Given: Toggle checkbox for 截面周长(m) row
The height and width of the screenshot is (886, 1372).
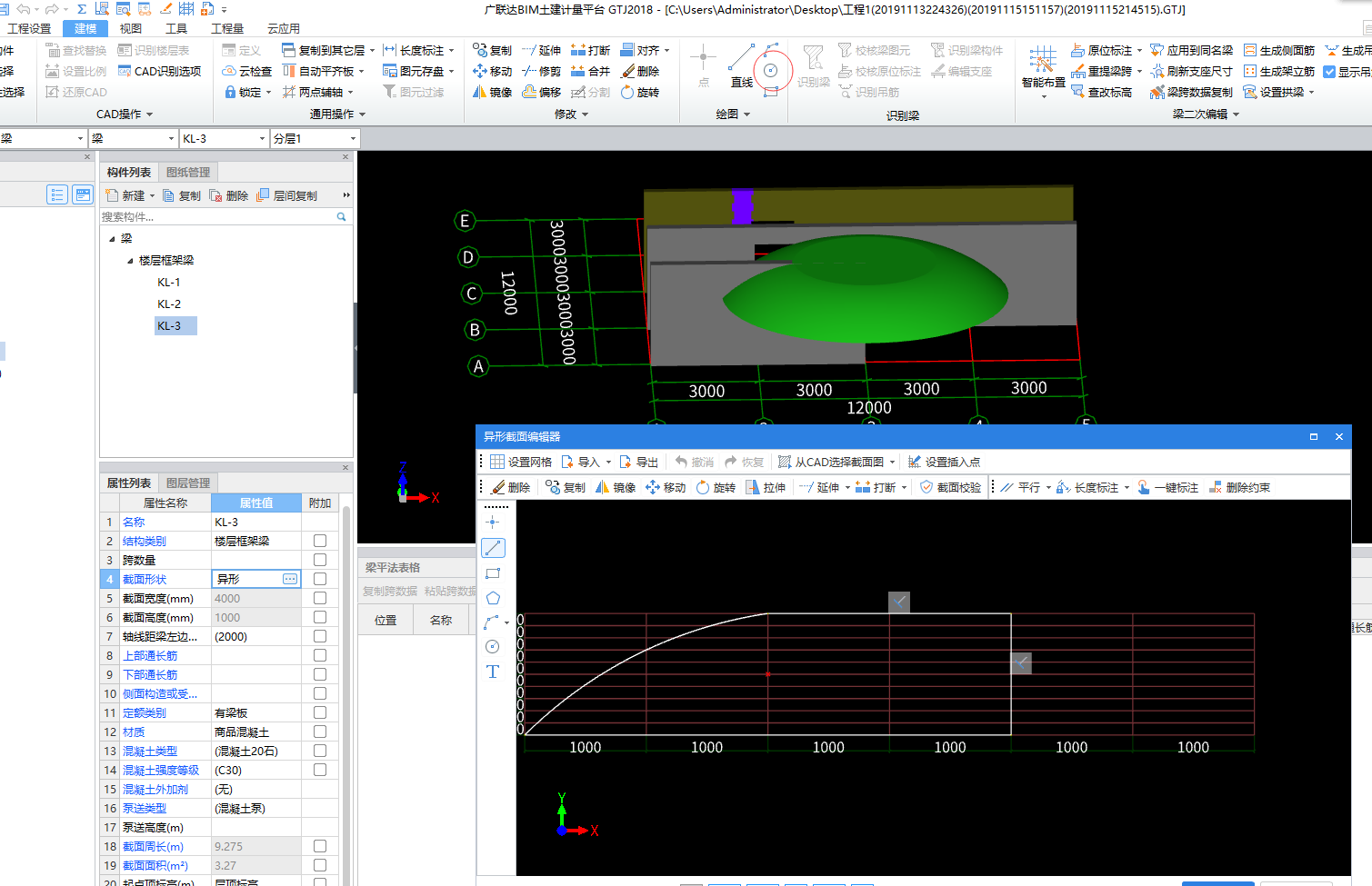Looking at the screenshot, I should pyautogui.click(x=320, y=846).
